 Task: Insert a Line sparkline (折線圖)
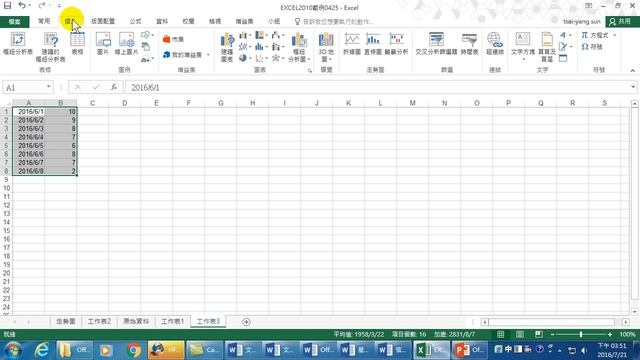coord(351,44)
